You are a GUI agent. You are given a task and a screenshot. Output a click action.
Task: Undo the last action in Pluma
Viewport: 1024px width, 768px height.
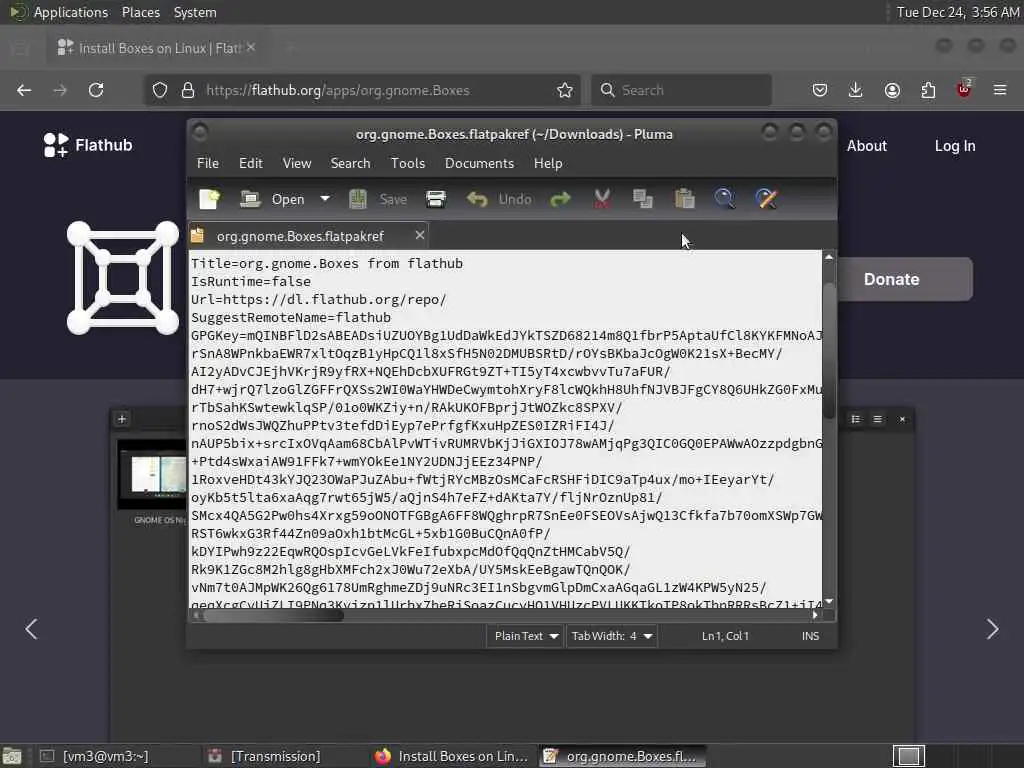click(x=500, y=199)
